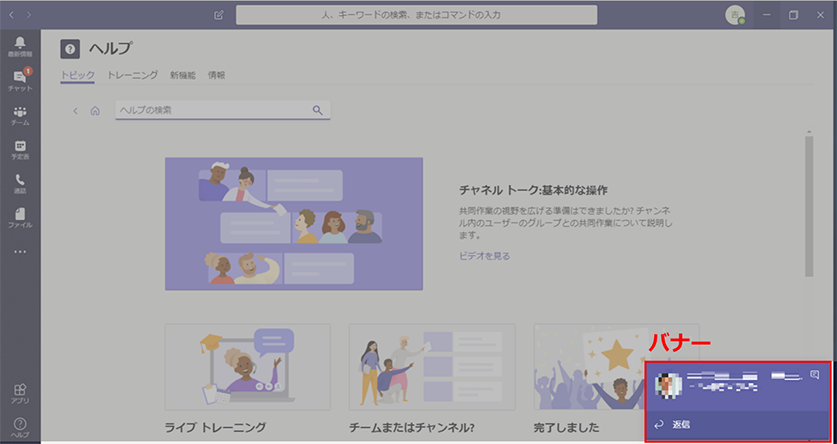Switch to the 新機能 tab
The height and width of the screenshot is (444, 837).
tap(182, 75)
